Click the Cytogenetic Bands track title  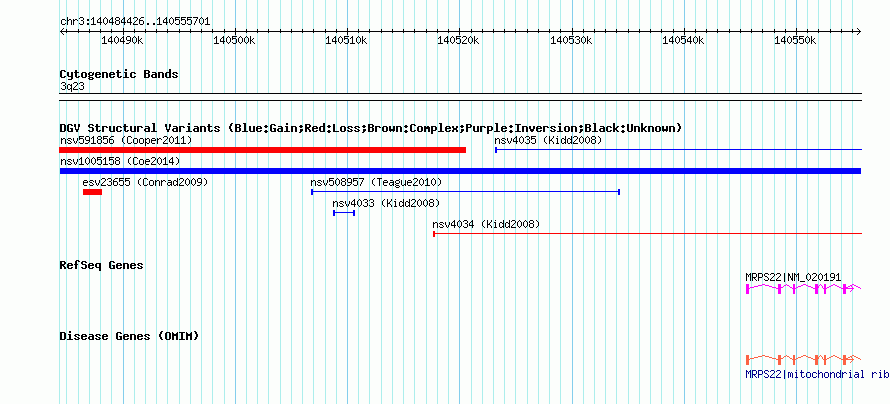(x=119, y=74)
